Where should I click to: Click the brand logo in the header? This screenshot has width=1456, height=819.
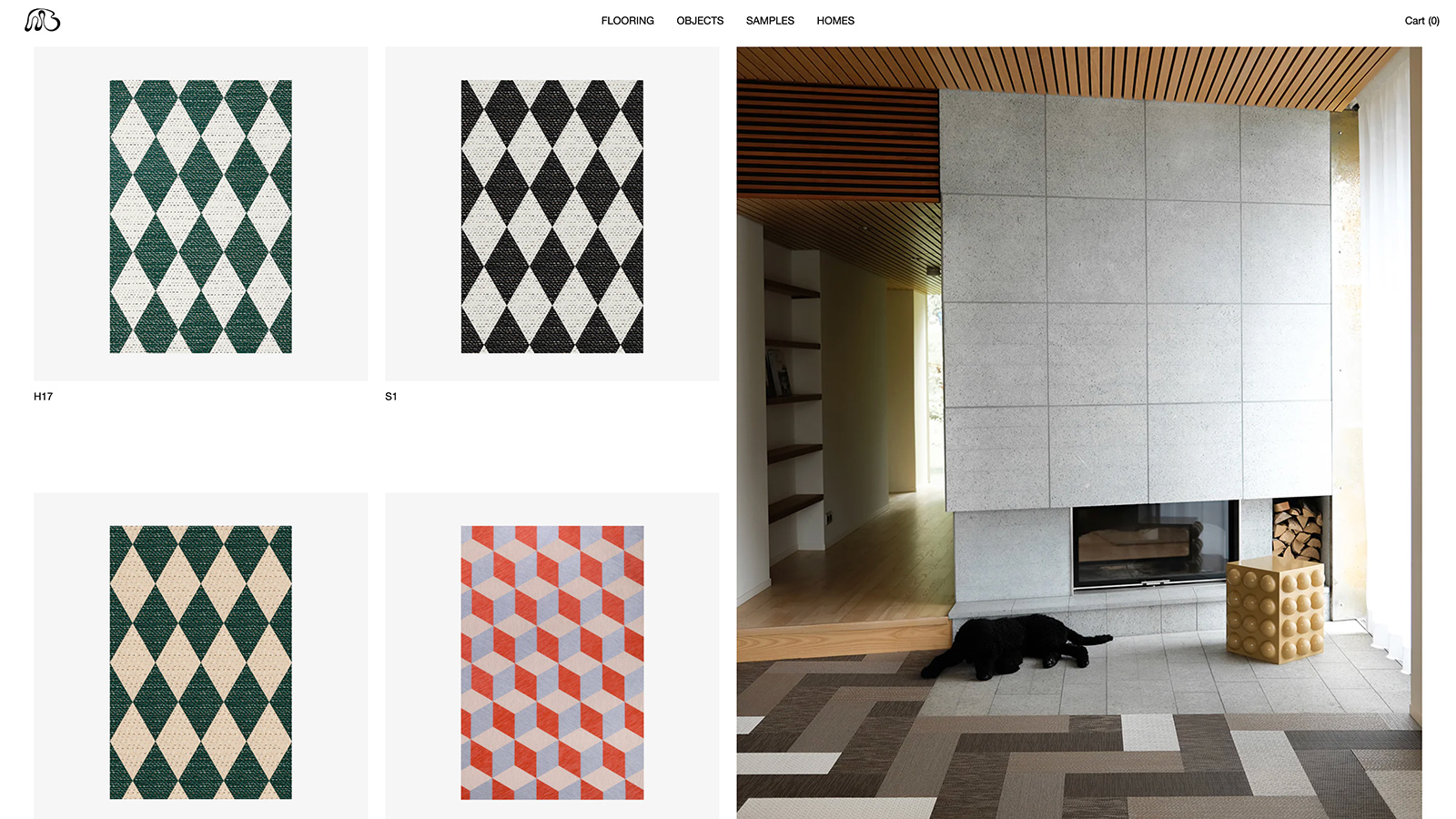(x=42, y=20)
